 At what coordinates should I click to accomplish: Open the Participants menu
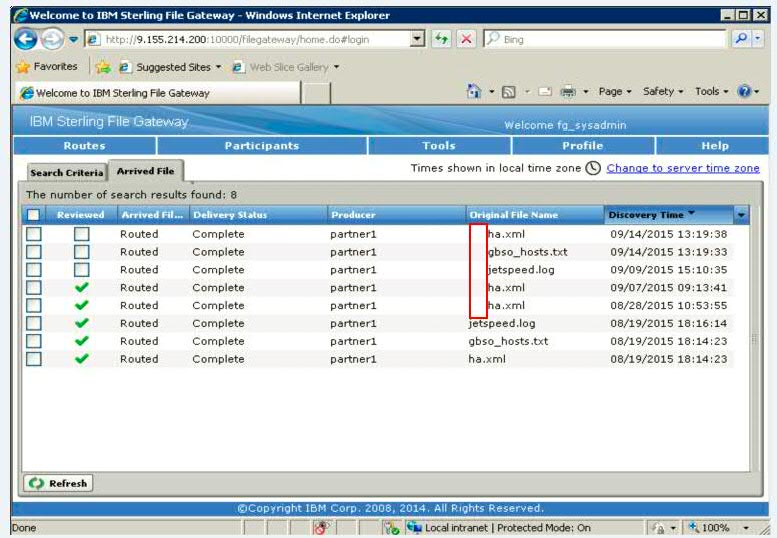(x=261, y=146)
